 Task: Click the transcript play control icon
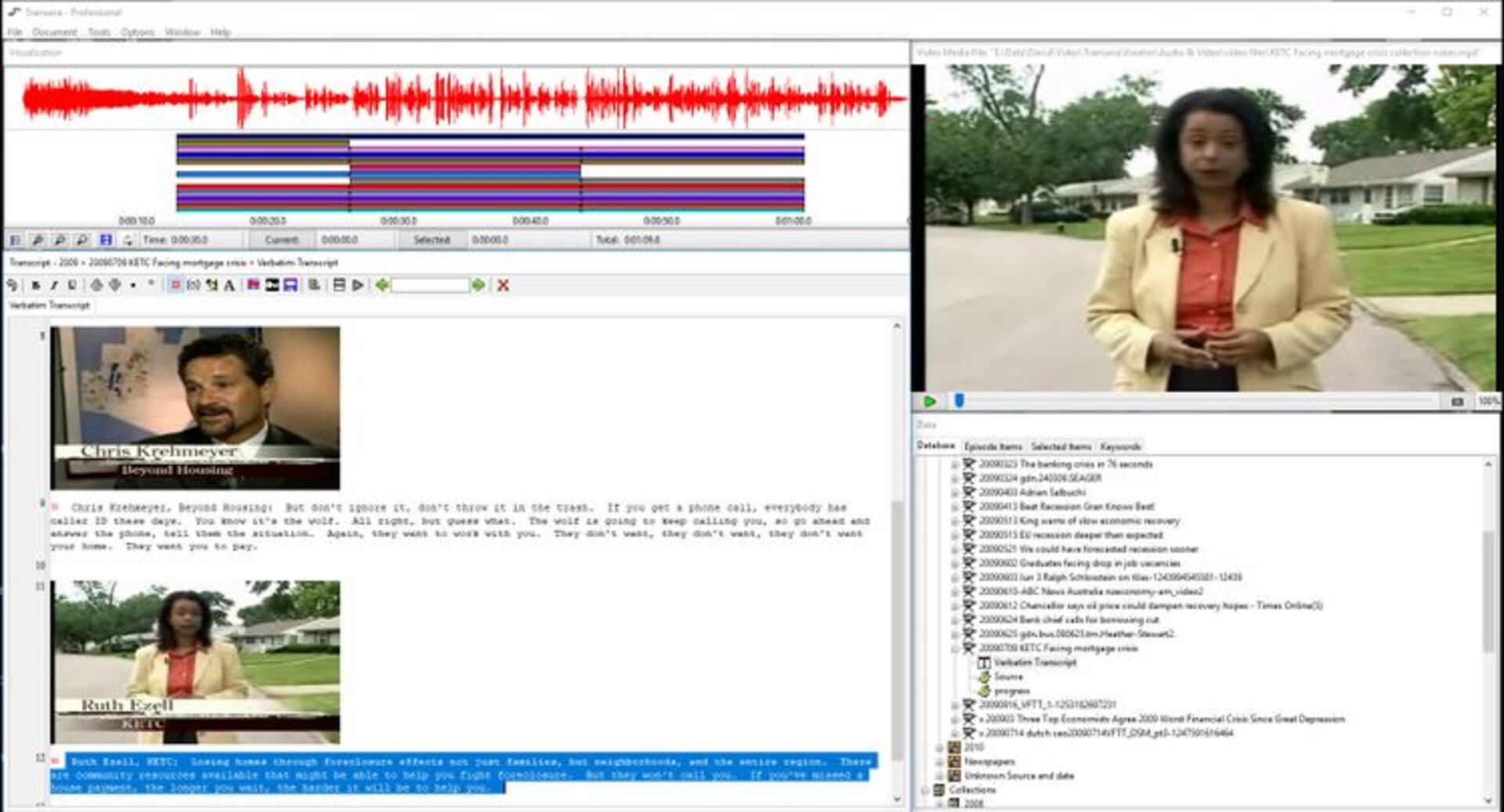click(358, 286)
